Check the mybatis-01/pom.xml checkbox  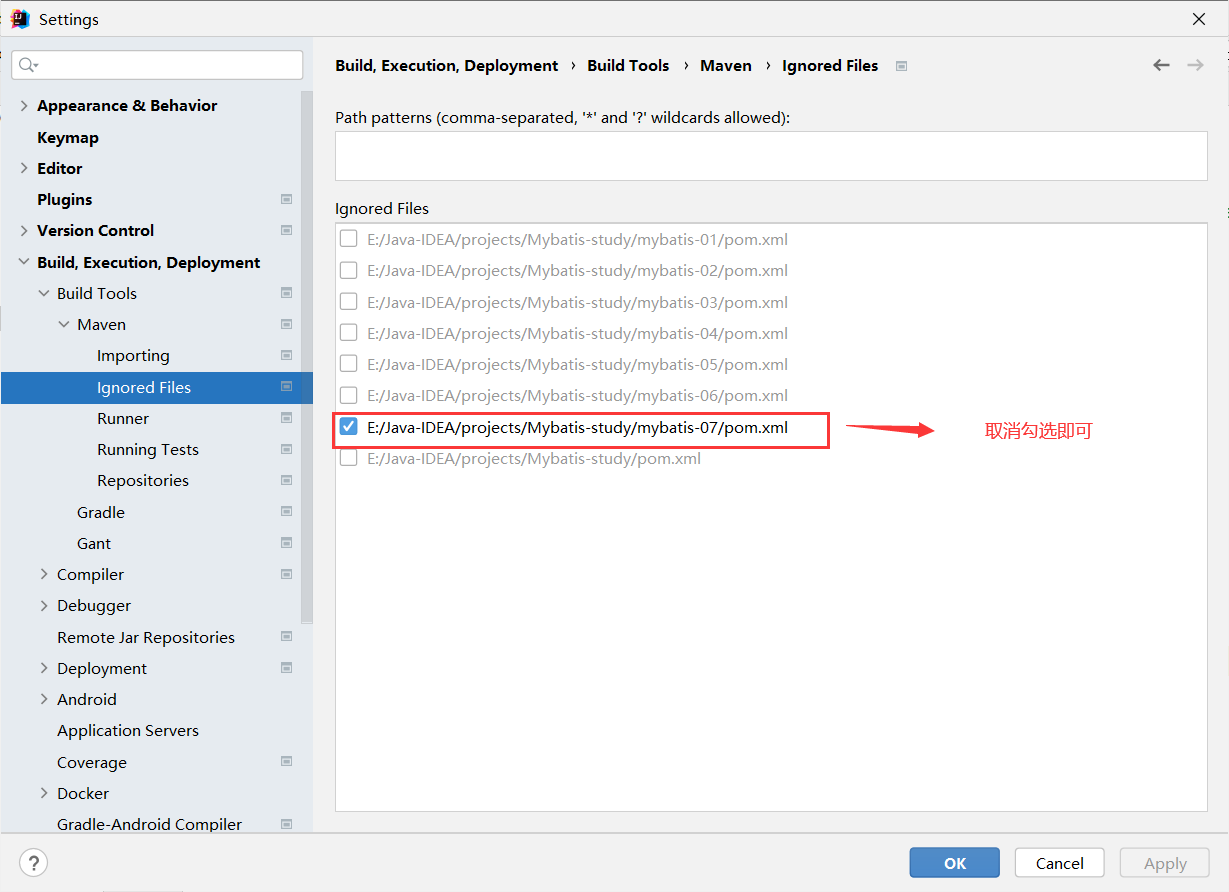coord(348,239)
